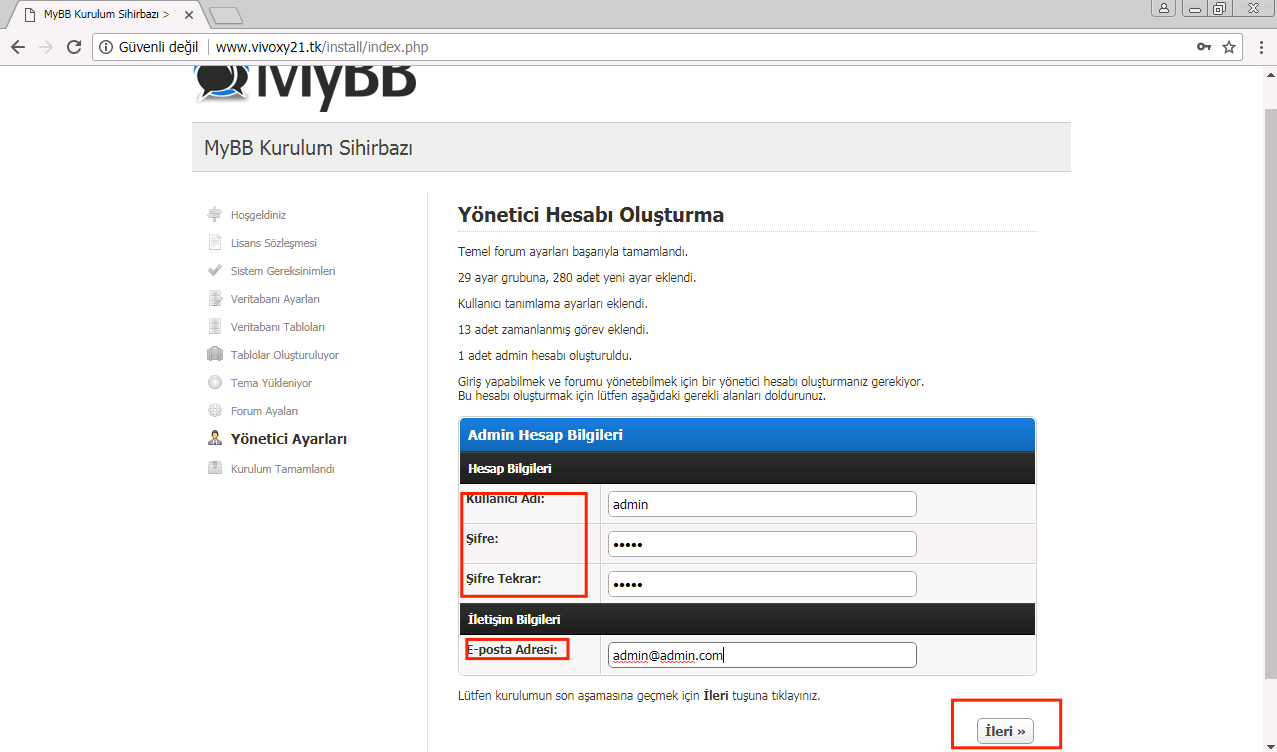Click the Şifre password field
The image size is (1277, 752).
(762, 544)
